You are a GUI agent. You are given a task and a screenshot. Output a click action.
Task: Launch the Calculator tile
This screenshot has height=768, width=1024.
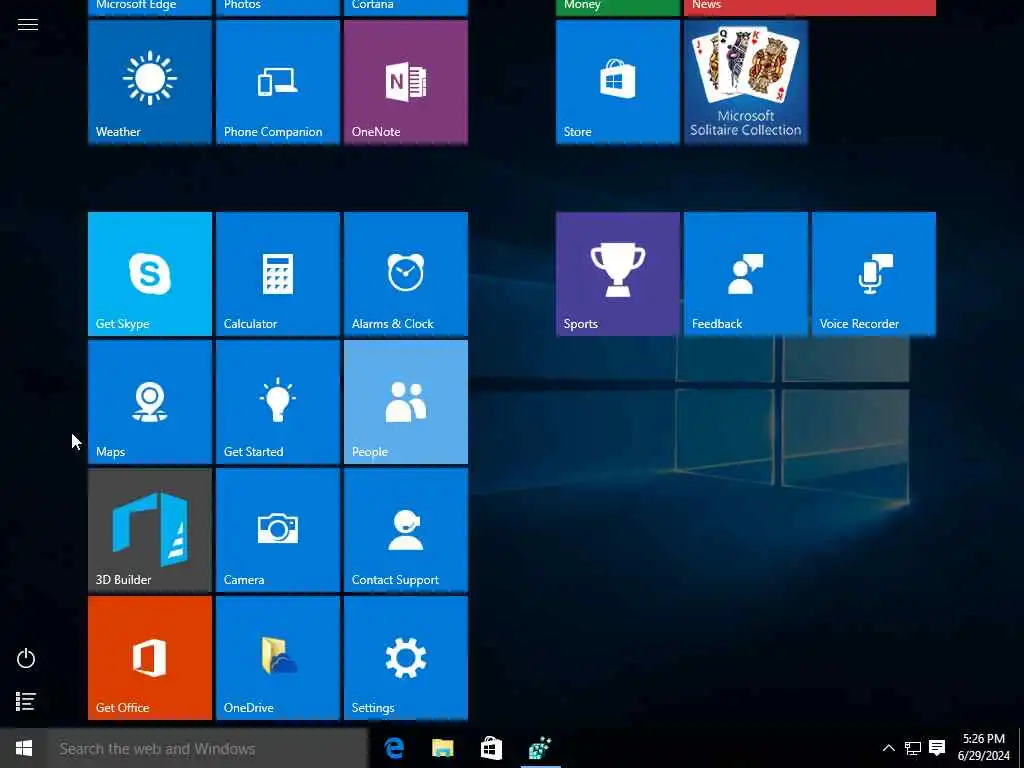[278, 274]
